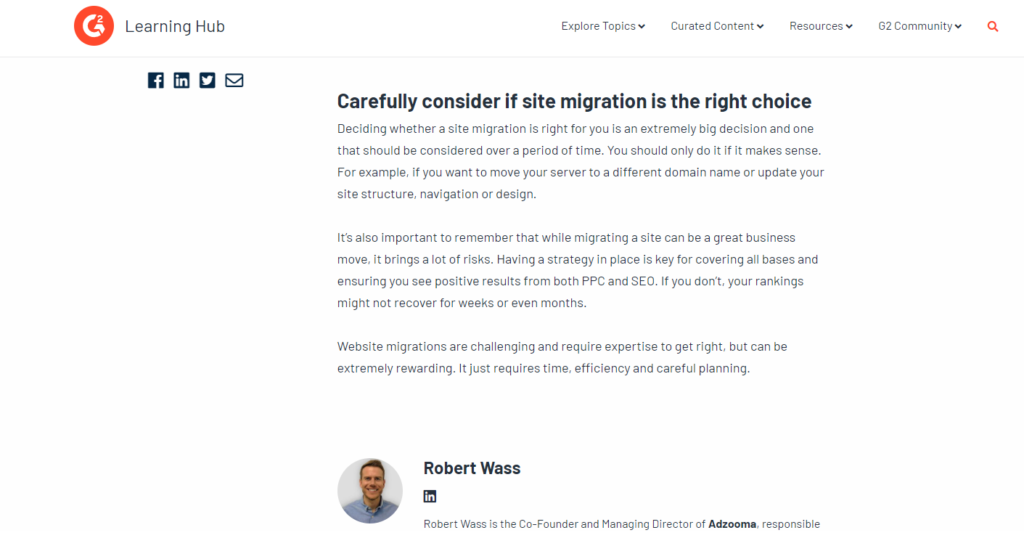Go to the Learning Hub home link
1024x538 pixels.
[x=175, y=26]
